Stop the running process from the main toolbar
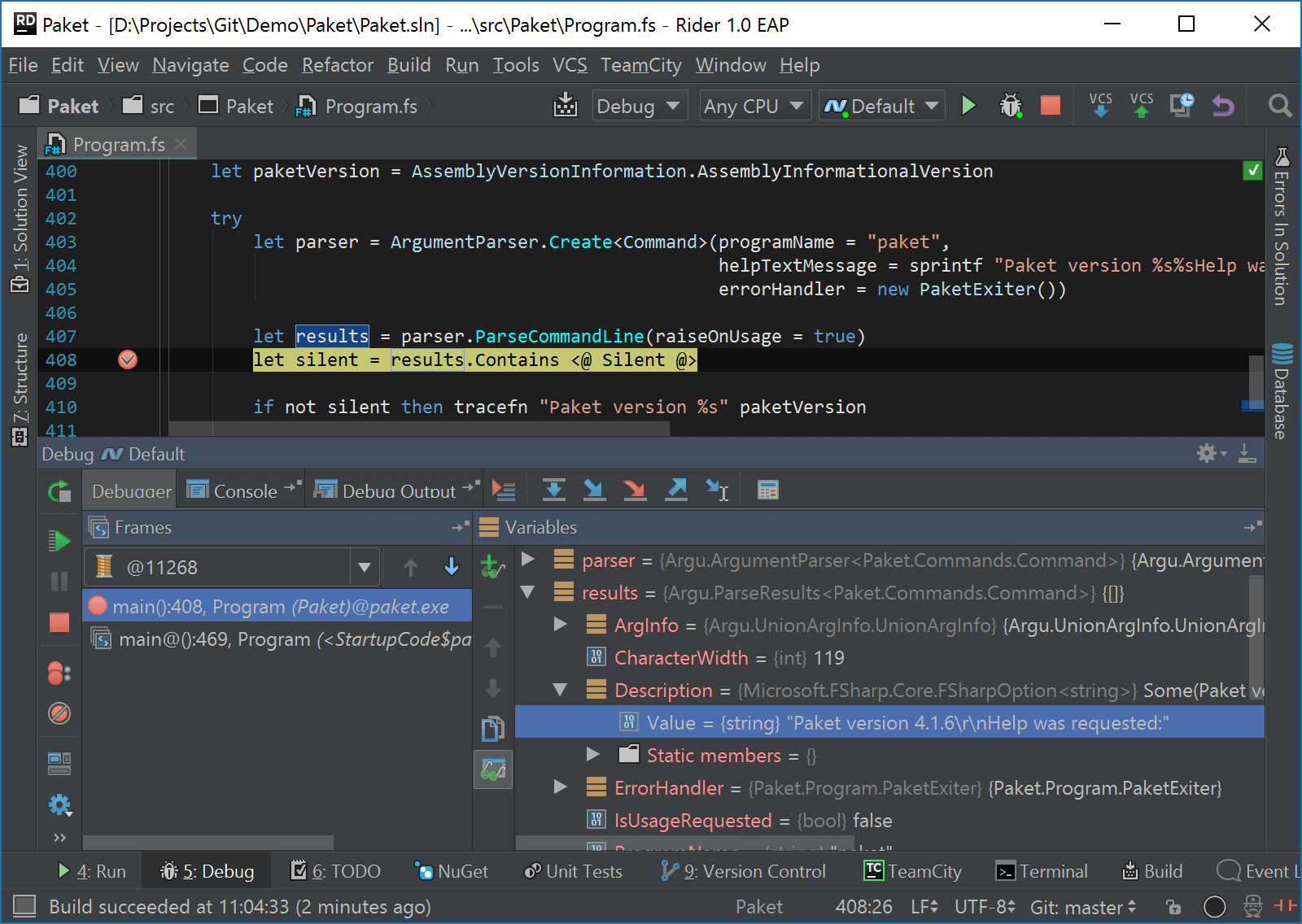The height and width of the screenshot is (924, 1302). point(1051,106)
